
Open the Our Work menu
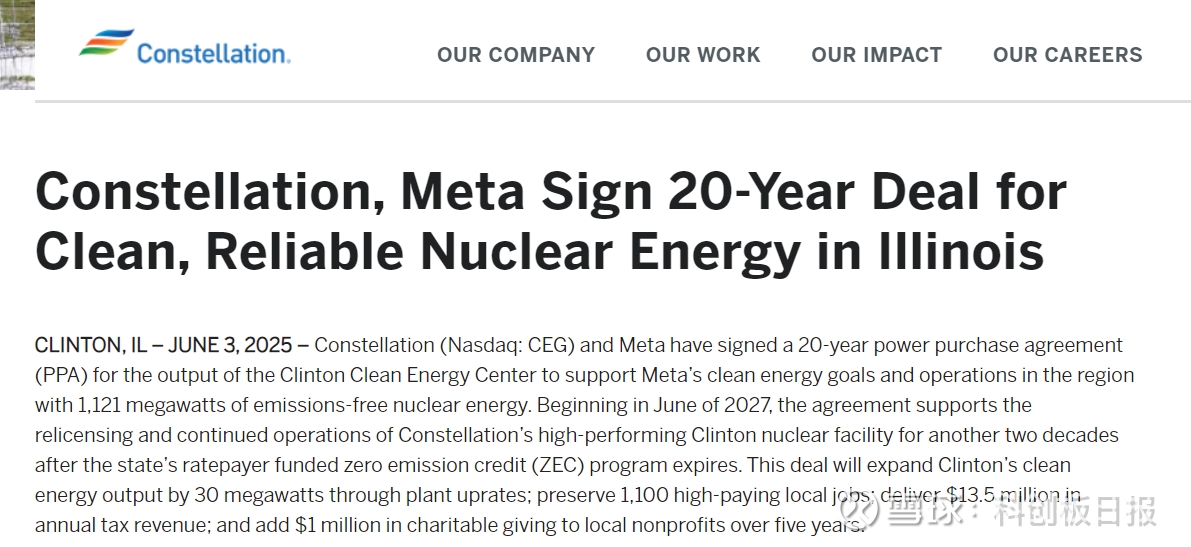[703, 55]
